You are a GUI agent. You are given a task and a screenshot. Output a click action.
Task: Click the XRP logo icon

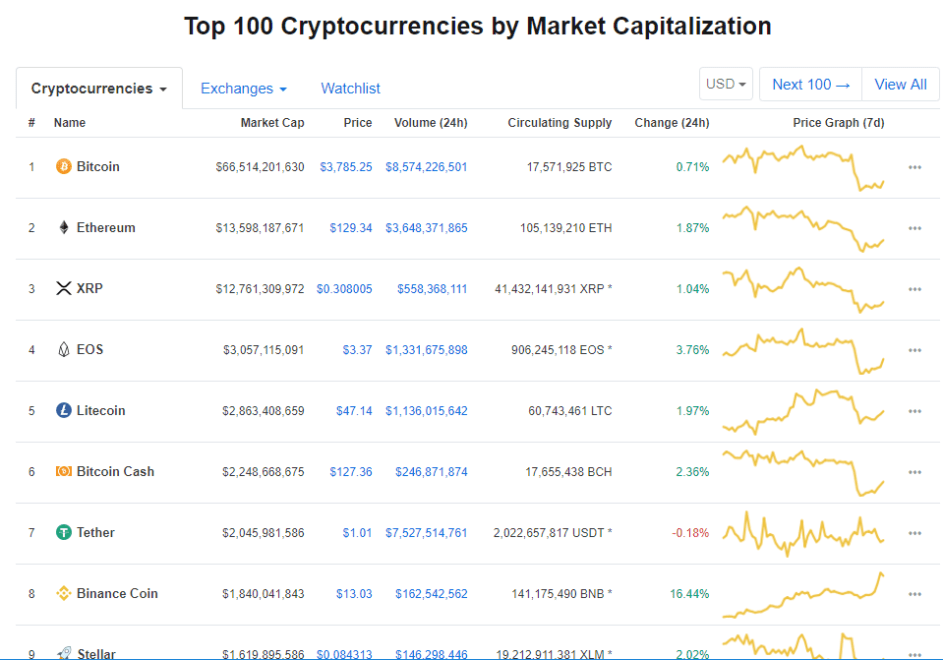(63, 289)
